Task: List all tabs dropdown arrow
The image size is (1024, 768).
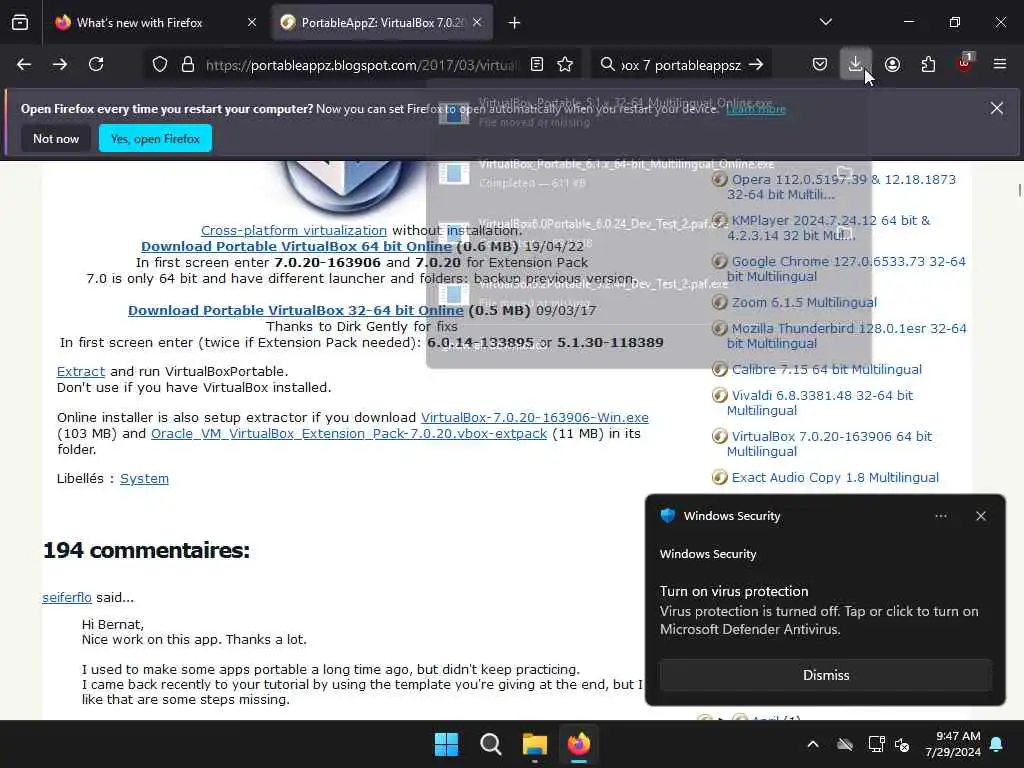Action: point(826,23)
